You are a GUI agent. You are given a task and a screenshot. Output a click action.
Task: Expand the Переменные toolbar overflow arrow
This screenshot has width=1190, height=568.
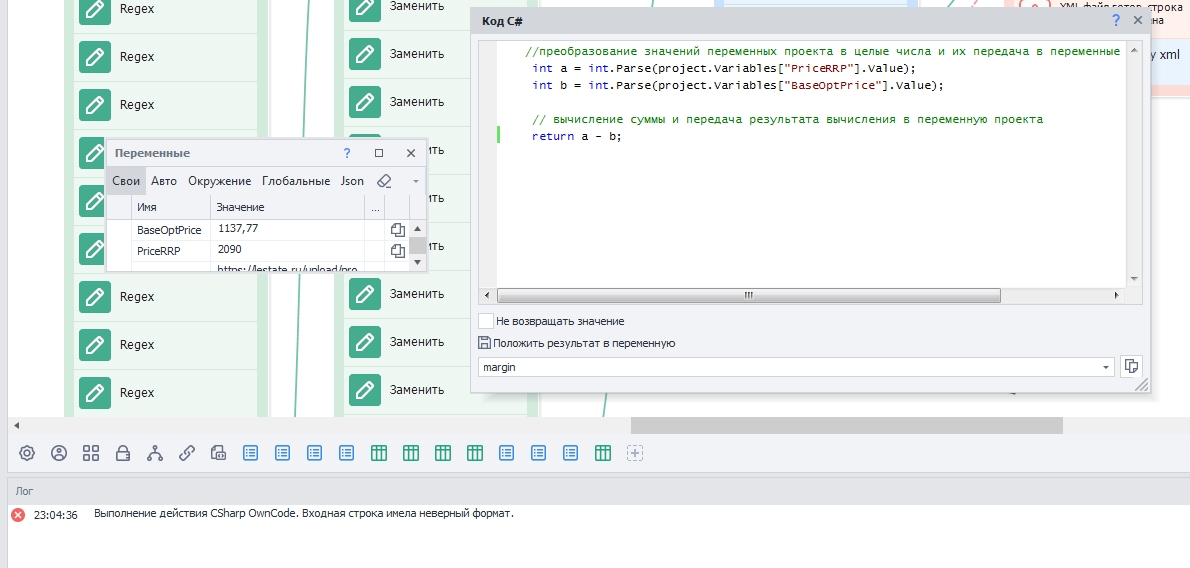coord(415,181)
